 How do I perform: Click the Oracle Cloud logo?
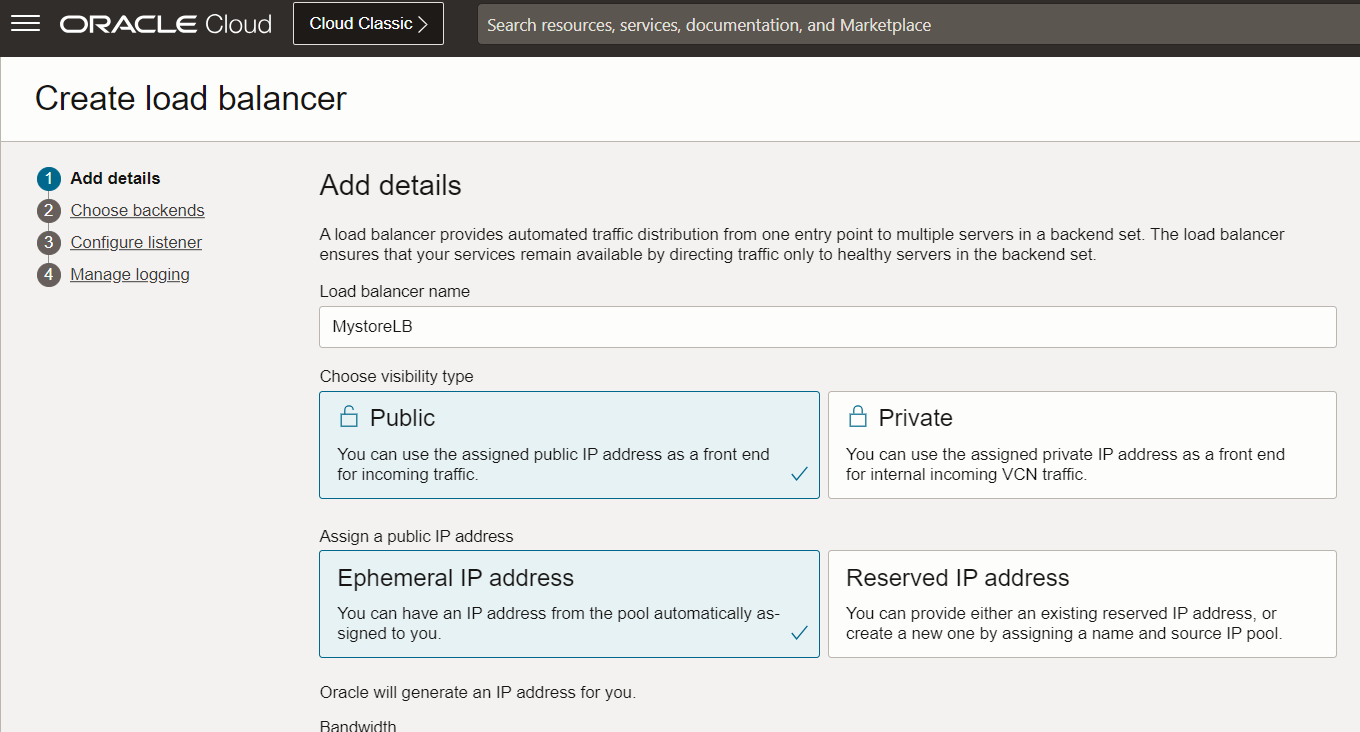[x=166, y=24]
